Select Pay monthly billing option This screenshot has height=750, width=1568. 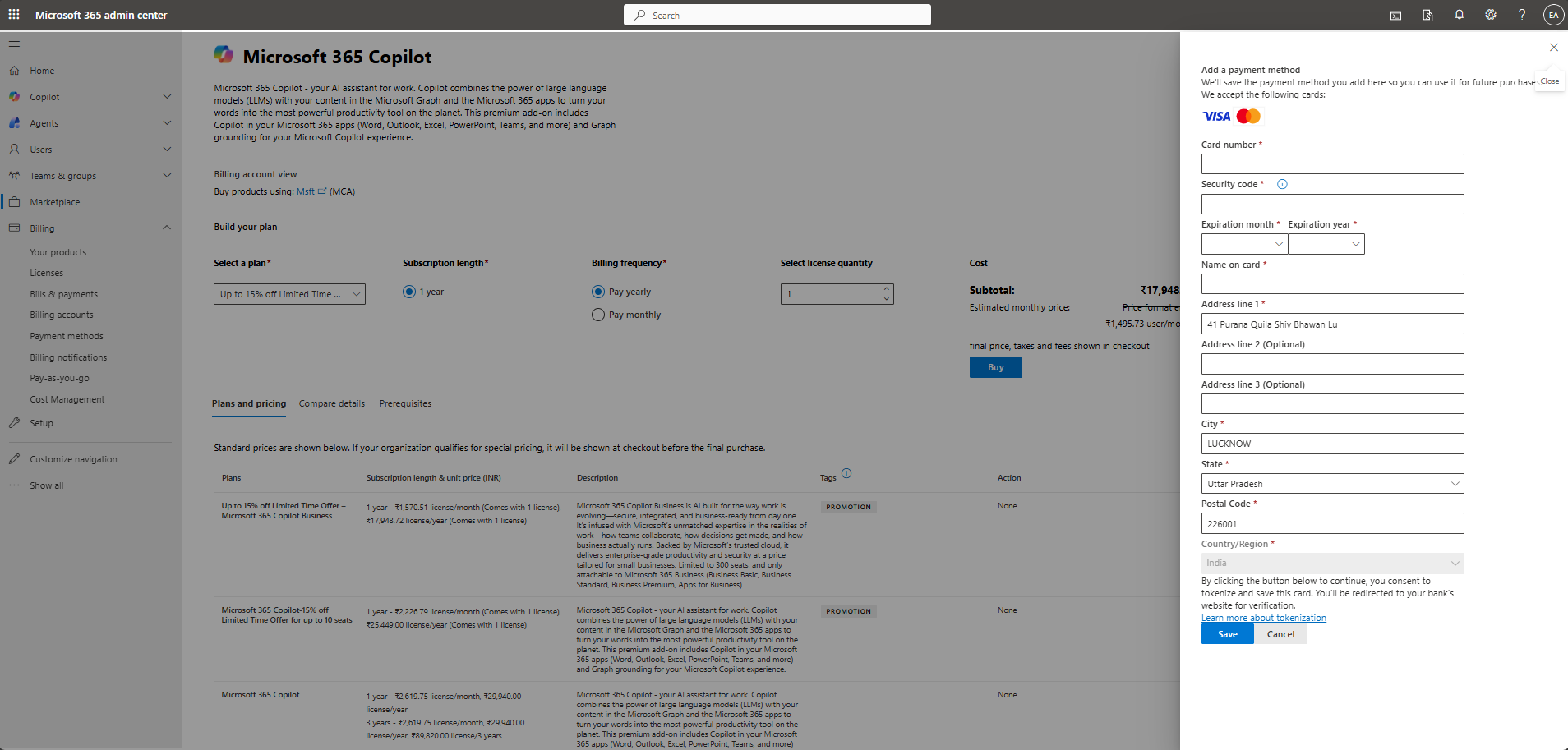(x=598, y=315)
